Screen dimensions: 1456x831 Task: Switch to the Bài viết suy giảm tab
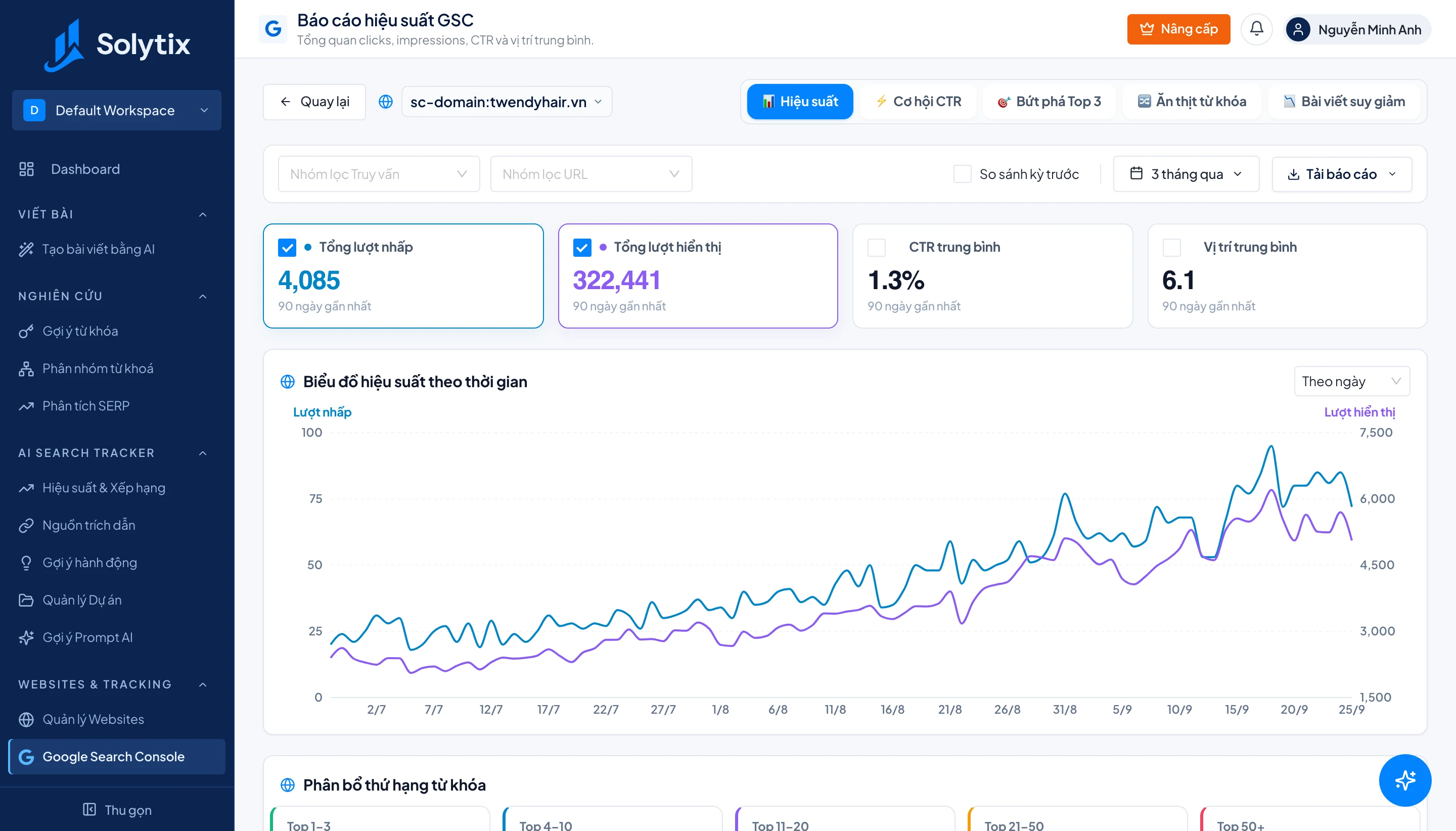tap(1344, 102)
